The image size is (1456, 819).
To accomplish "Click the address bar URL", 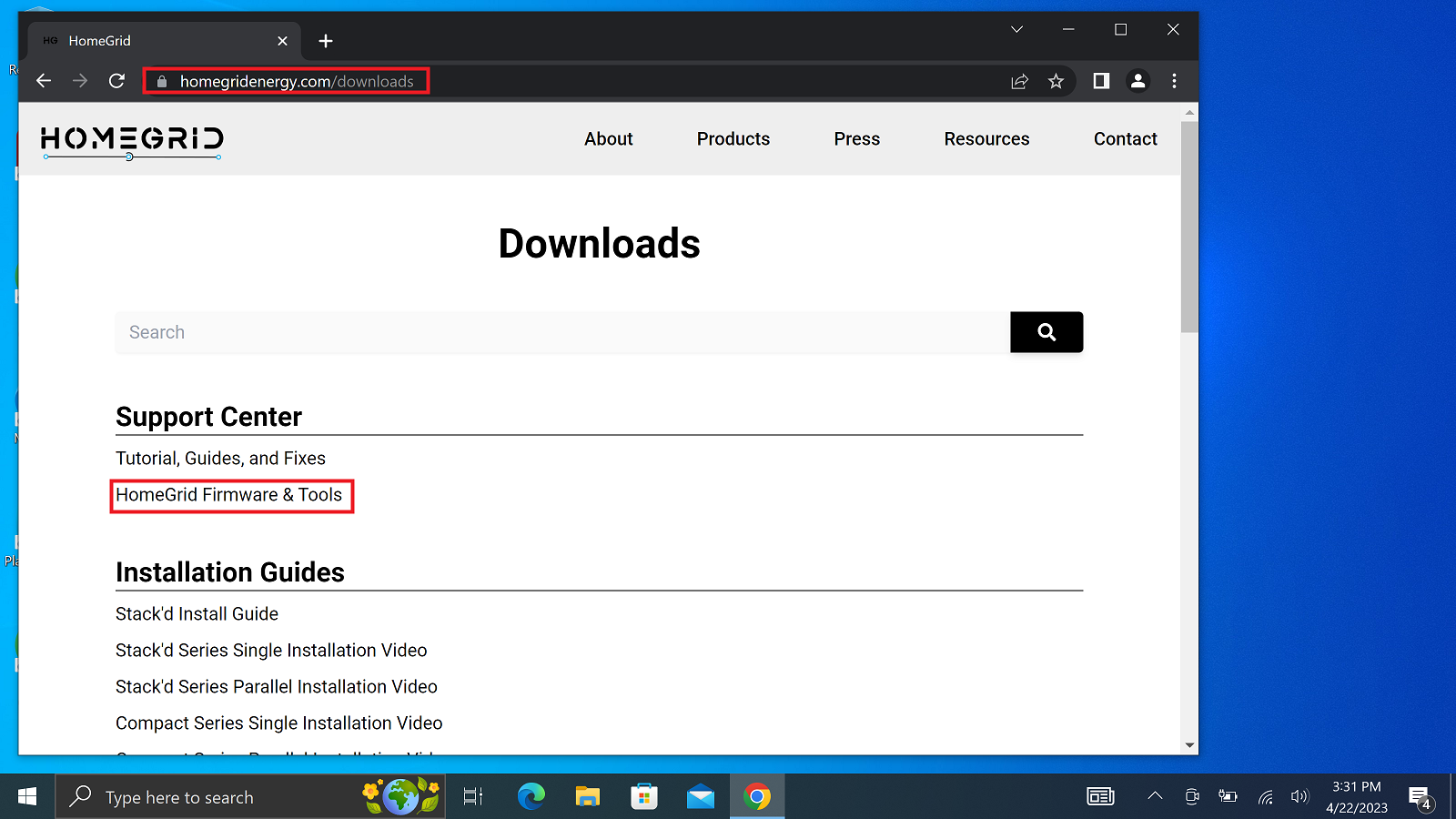I will click(x=297, y=81).
